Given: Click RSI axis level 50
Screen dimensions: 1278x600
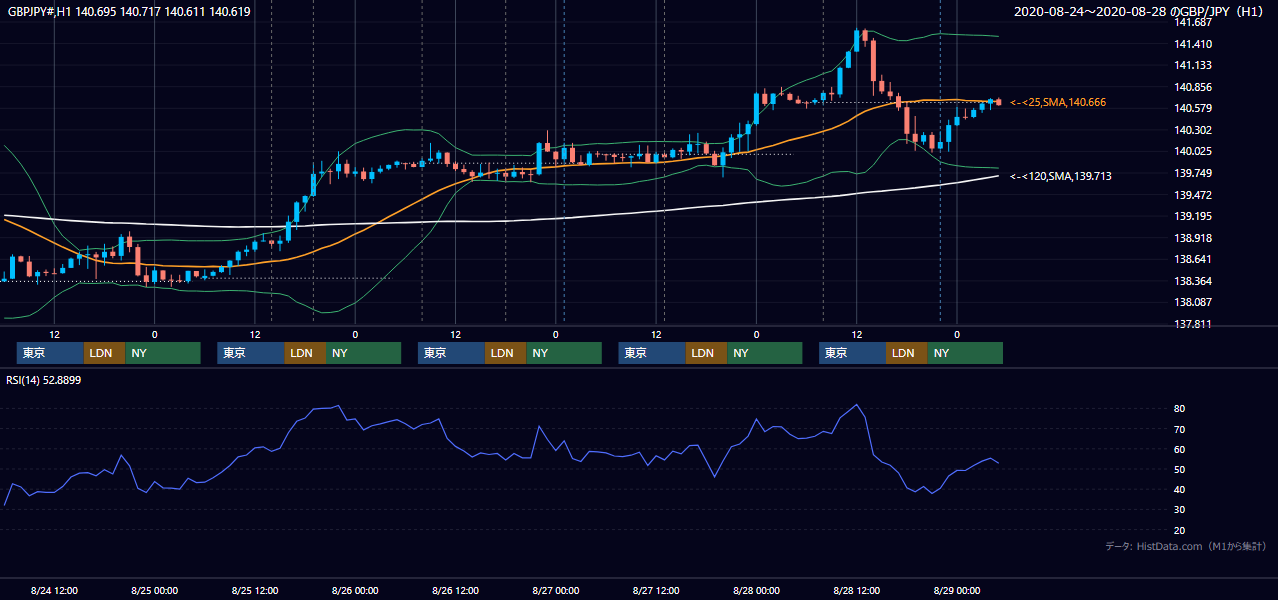Looking at the screenshot, I should click(1180, 469).
